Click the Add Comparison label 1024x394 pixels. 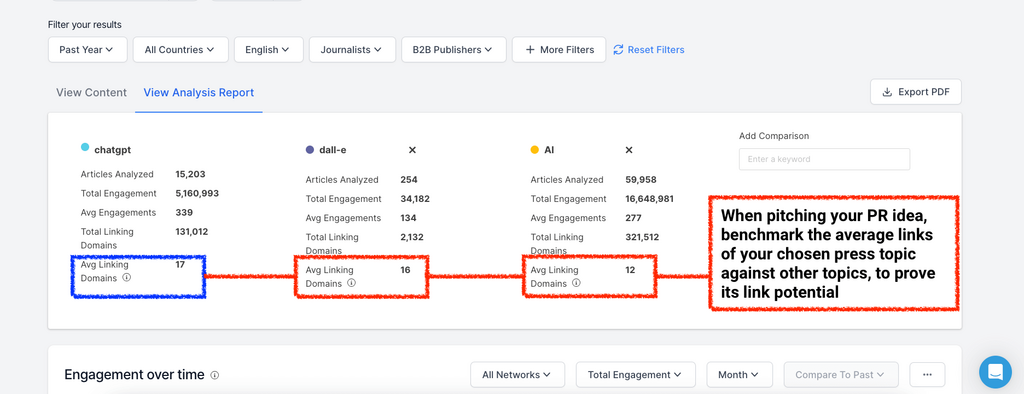(774, 136)
